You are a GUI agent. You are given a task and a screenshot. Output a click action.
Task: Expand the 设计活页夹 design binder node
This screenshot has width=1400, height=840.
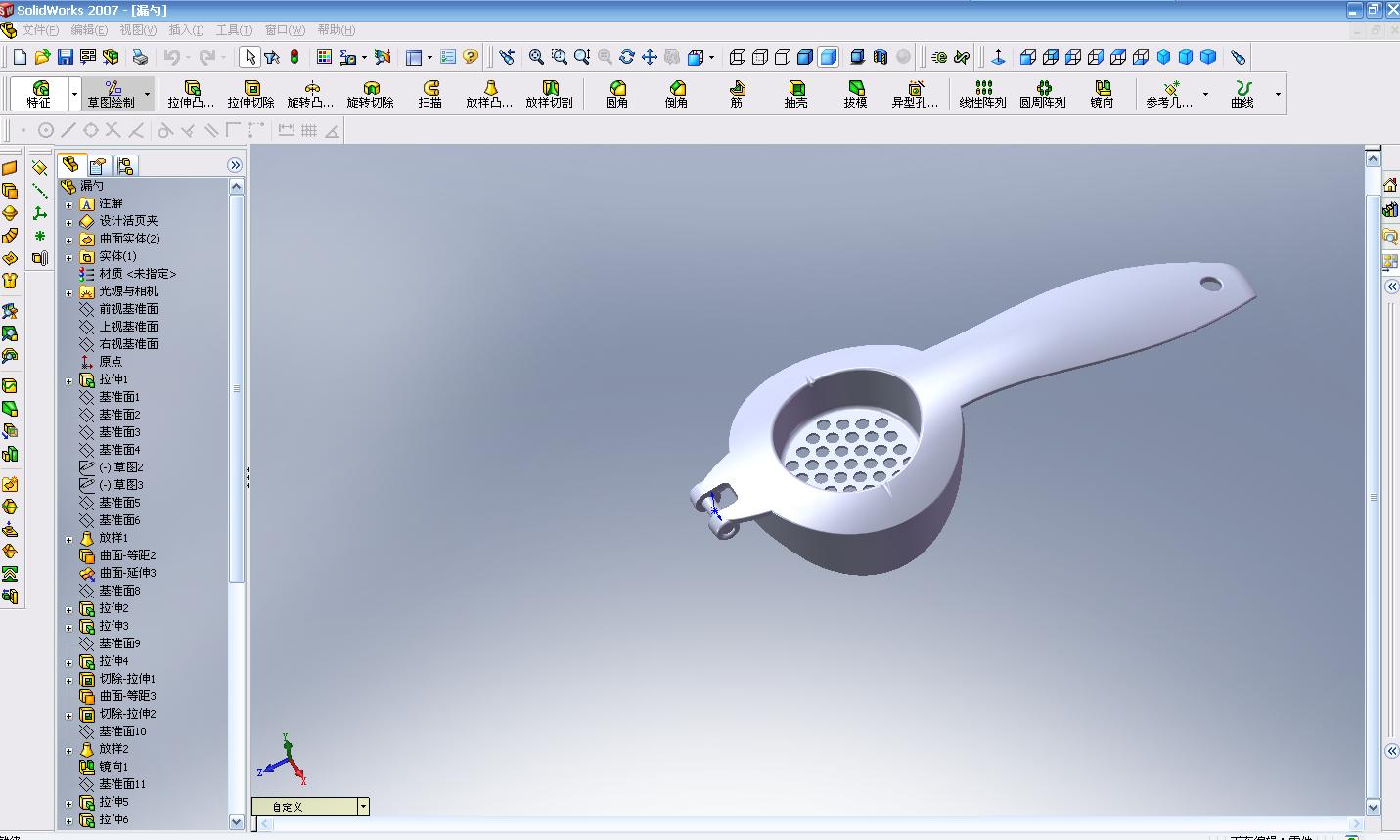69,222
